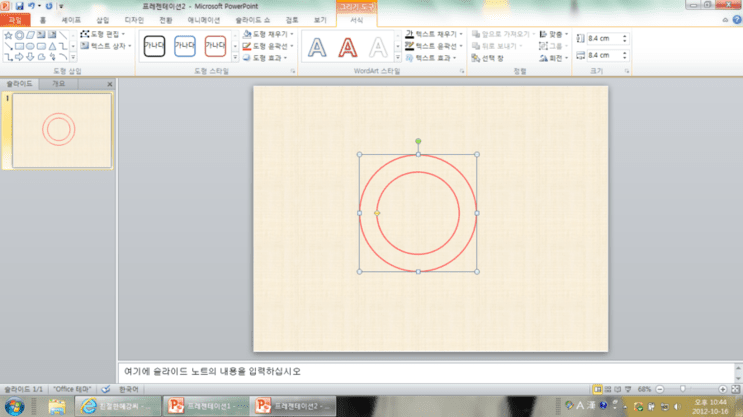Toggle the spell check status icon
This screenshot has width=743, height=417.
[106, 389]
